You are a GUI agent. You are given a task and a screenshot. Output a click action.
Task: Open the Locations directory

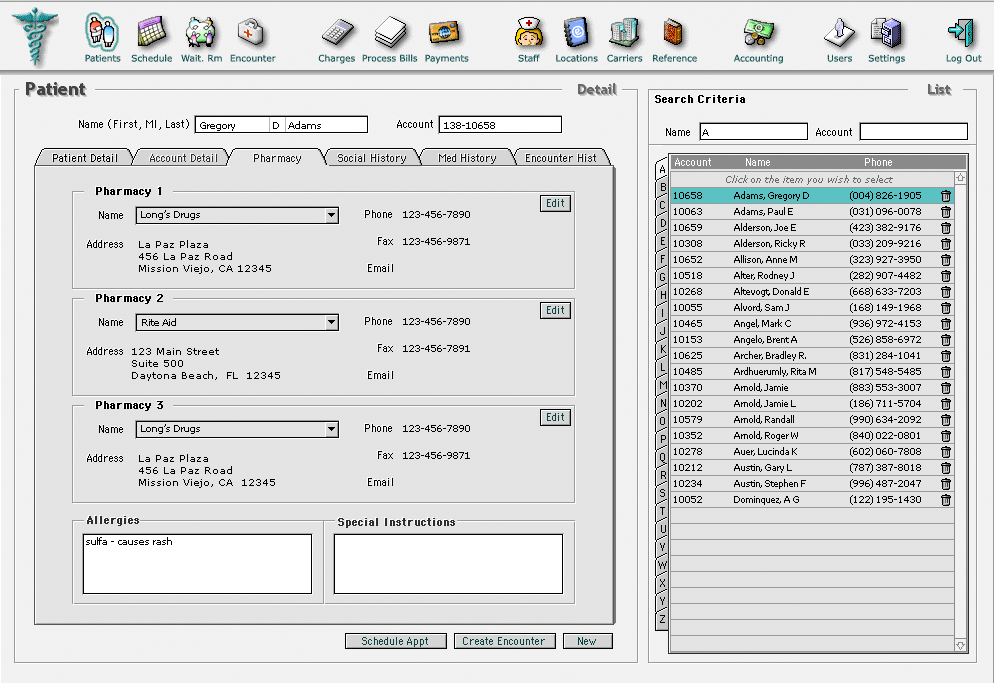tap(576, 39)
